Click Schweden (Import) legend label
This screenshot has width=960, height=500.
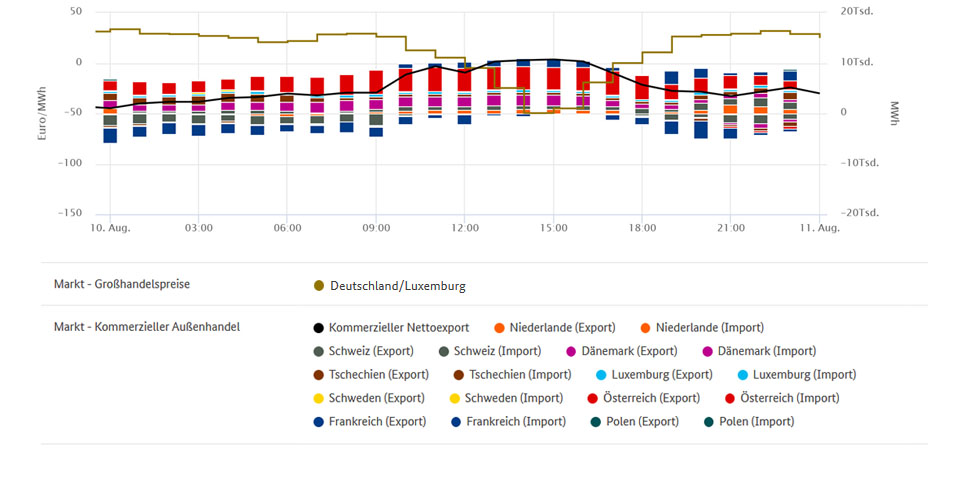pyautogui.click(x=514, y=398)
